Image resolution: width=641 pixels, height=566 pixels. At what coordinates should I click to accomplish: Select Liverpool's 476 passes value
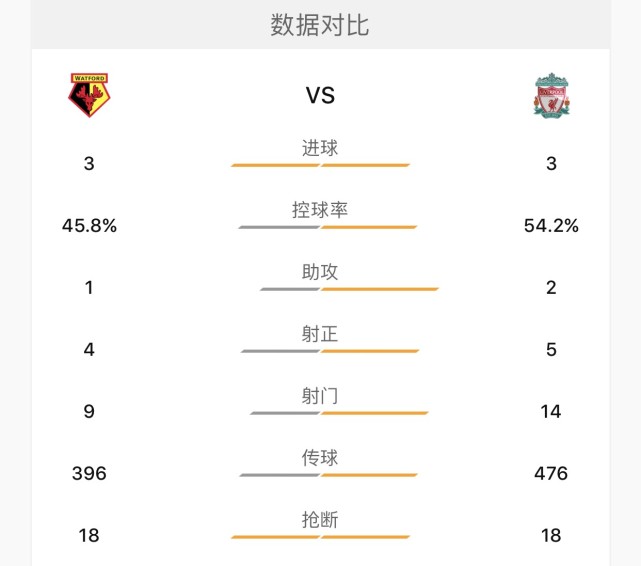point(551,473)
